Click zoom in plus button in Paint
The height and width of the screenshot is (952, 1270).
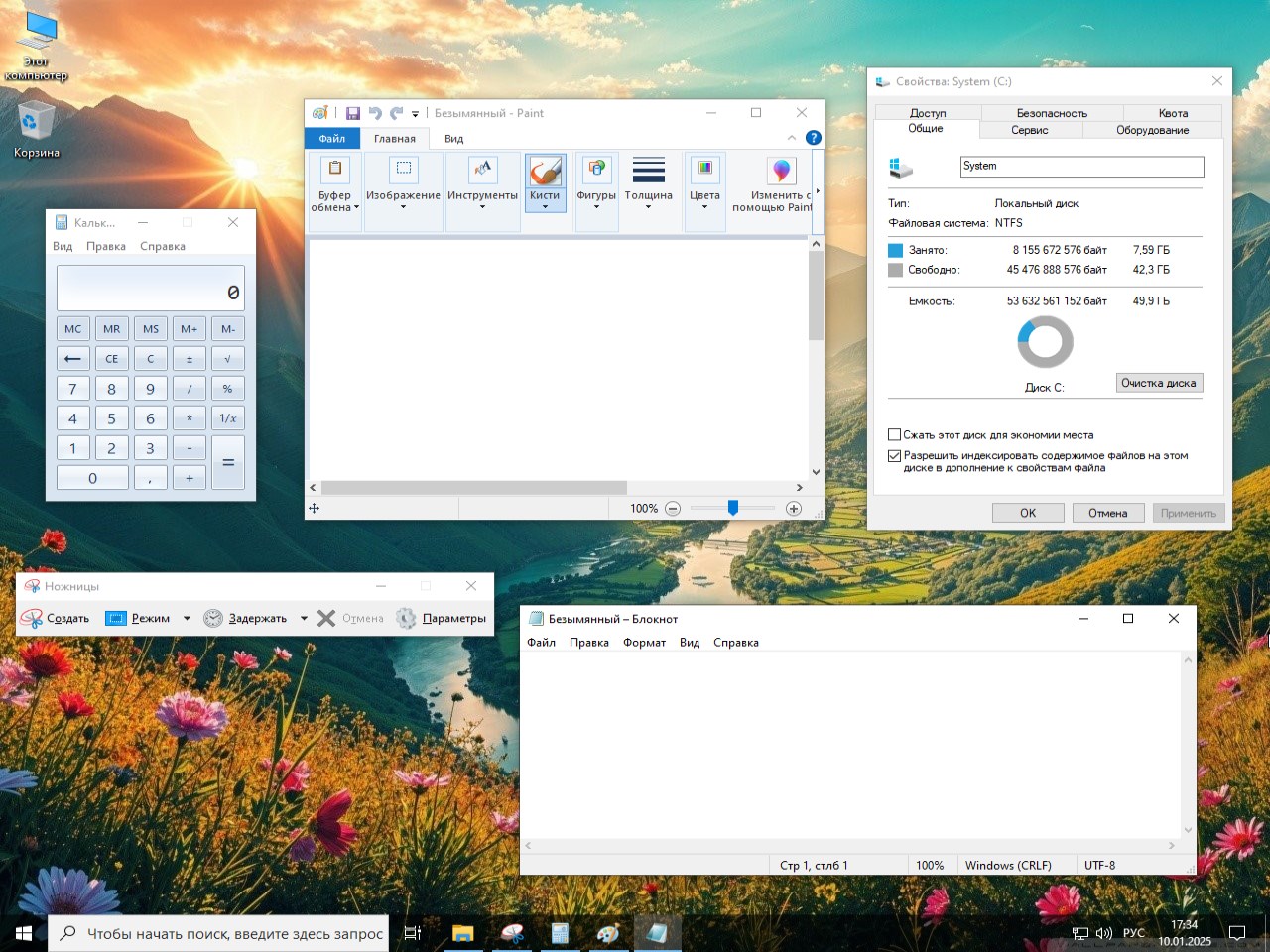click(794, 508)
